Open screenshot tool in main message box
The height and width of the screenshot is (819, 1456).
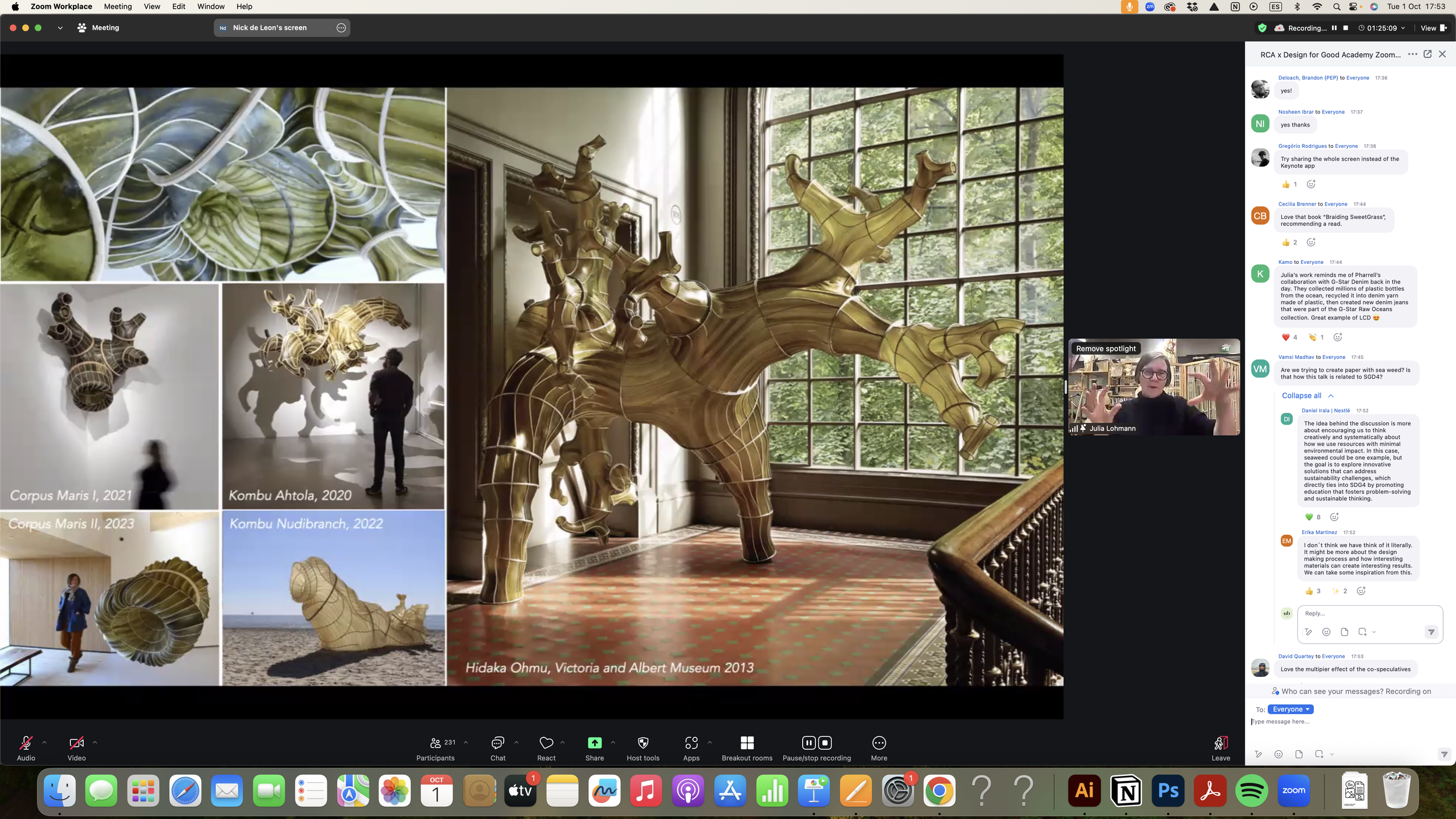coord(1319,754)
